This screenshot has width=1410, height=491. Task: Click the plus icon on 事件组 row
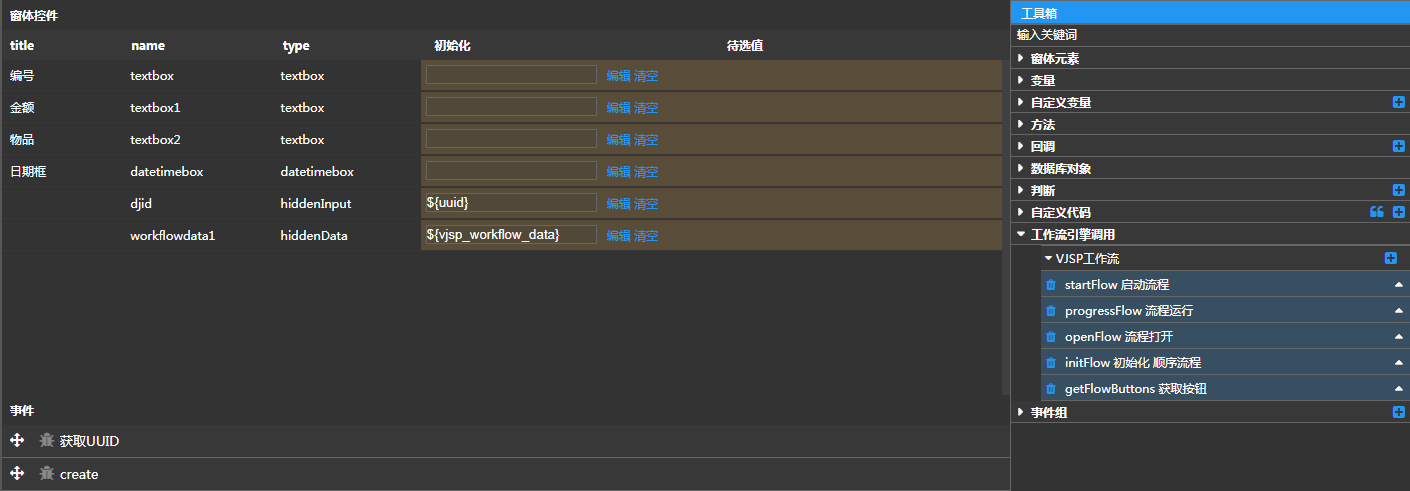click(x=1398, y=412)
